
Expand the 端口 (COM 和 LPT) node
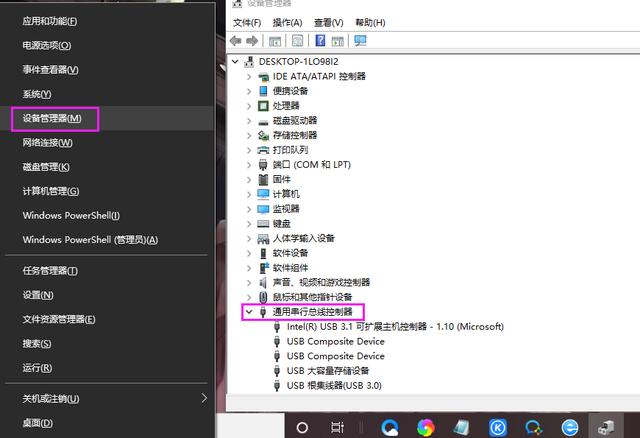click(x=249, y=165)
